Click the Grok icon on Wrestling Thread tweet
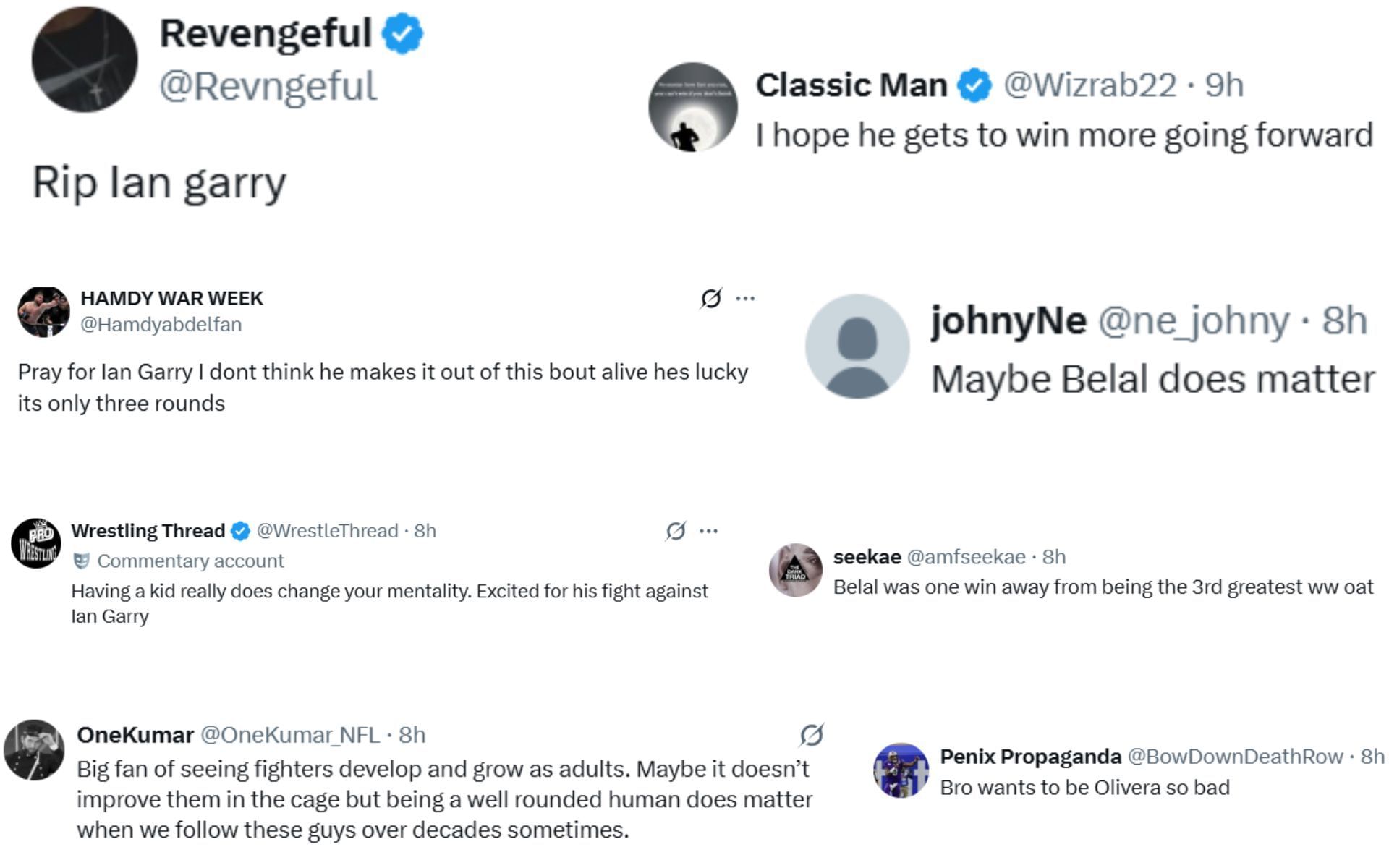1389x868 pixels. 676,531
